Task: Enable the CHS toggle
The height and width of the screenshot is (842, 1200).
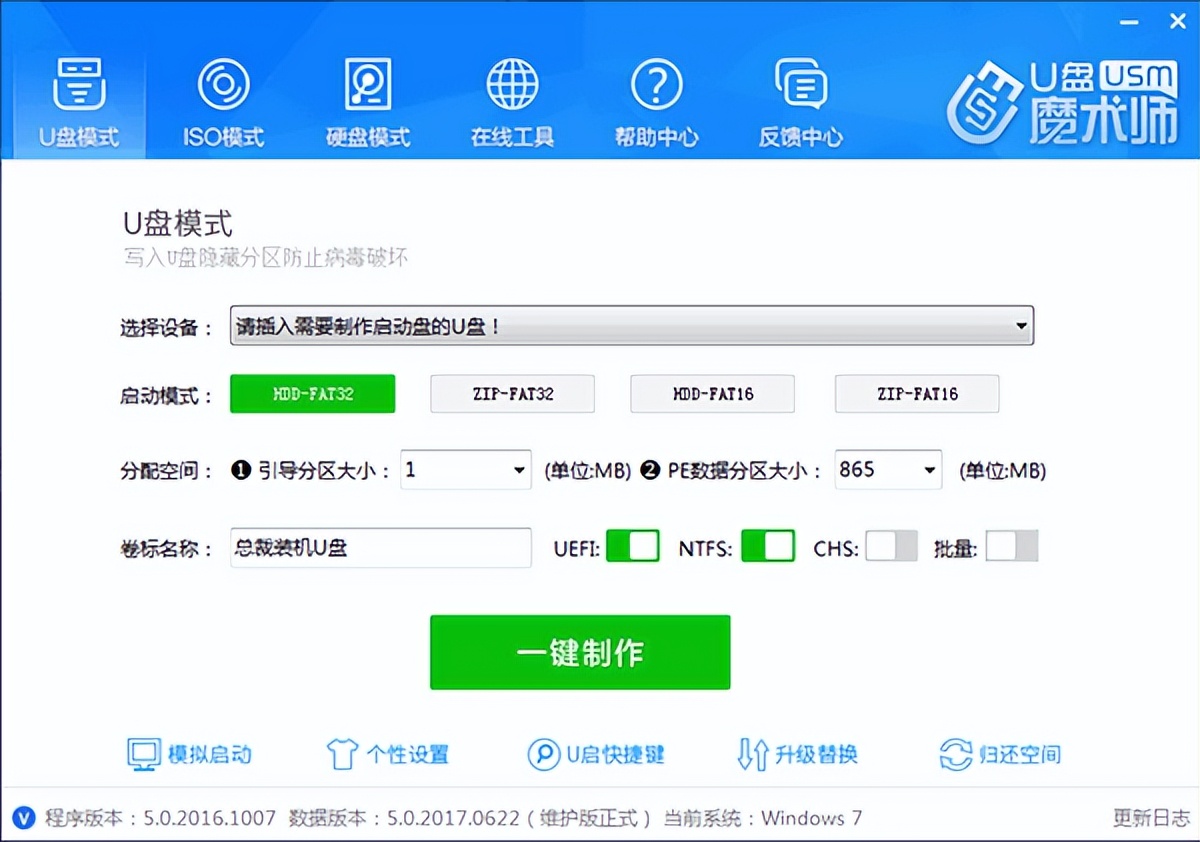Action: tap(890, 546)
